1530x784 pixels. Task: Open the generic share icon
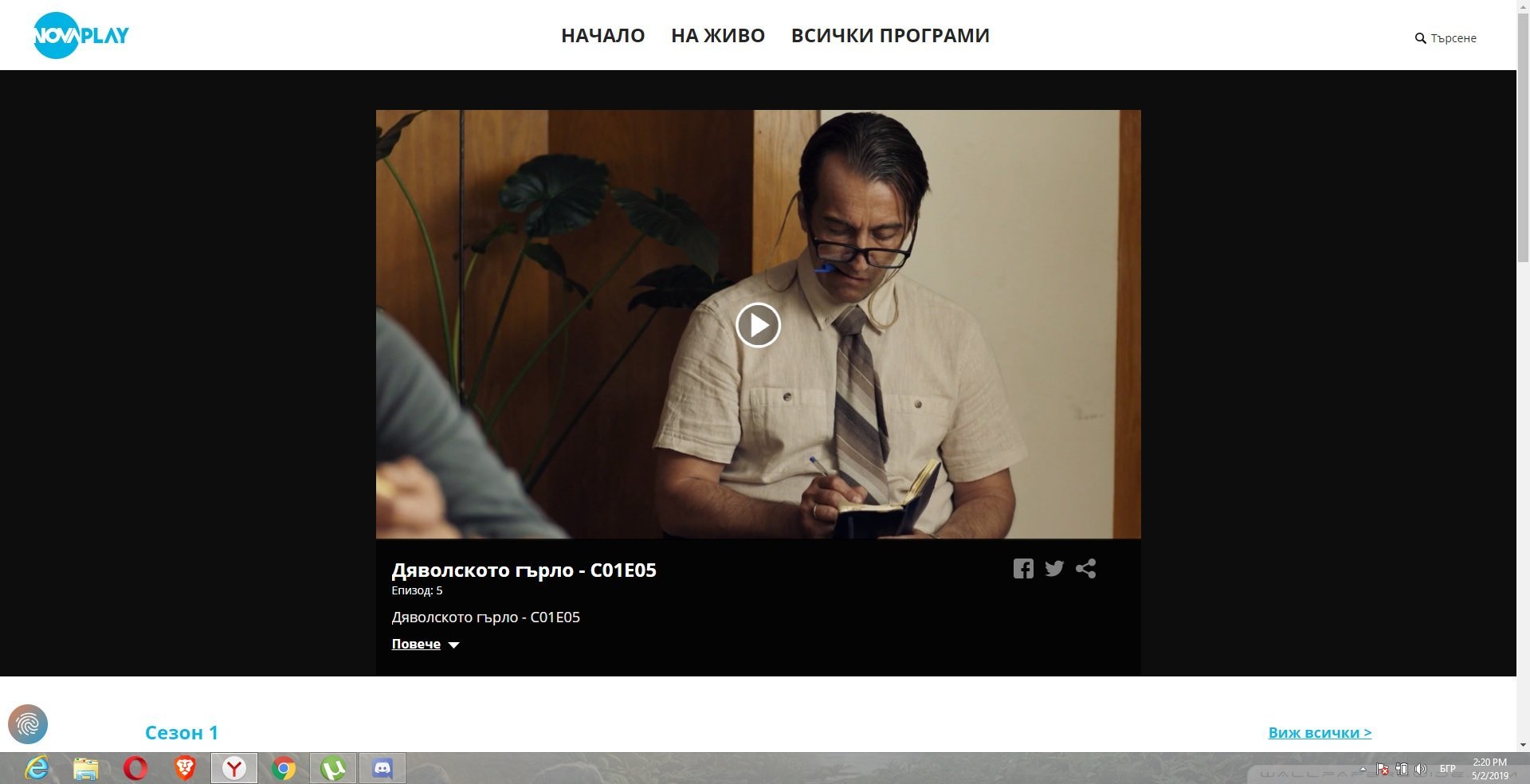click(x=1085, y=568)
